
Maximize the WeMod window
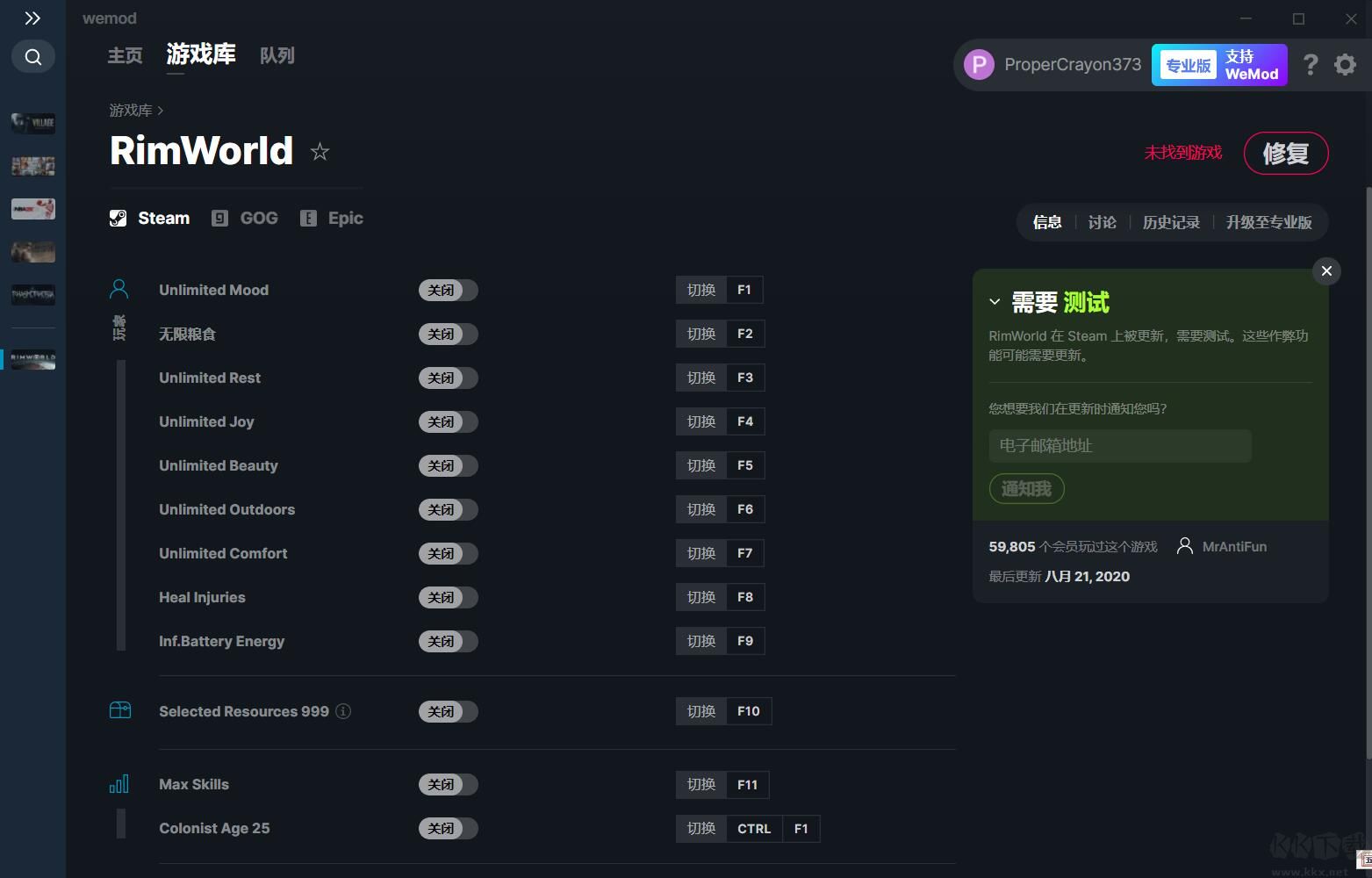(x=1298, y=18)
